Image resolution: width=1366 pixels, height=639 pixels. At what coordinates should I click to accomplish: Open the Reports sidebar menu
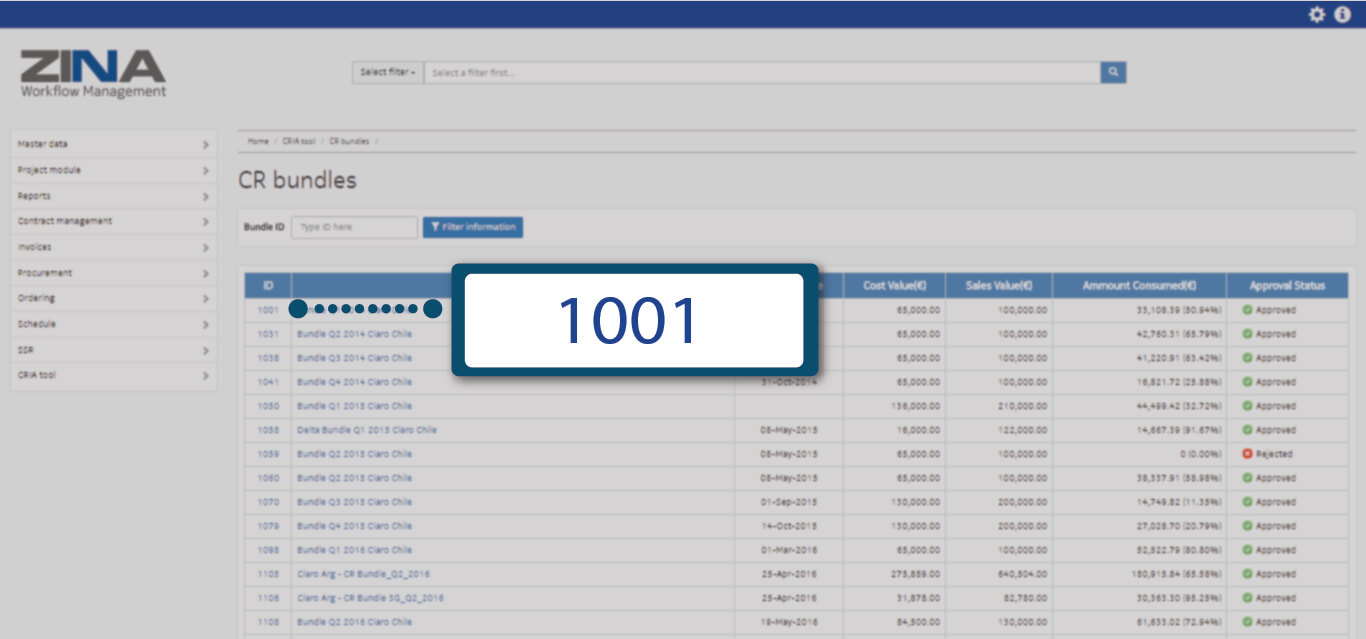pos(113,196)
